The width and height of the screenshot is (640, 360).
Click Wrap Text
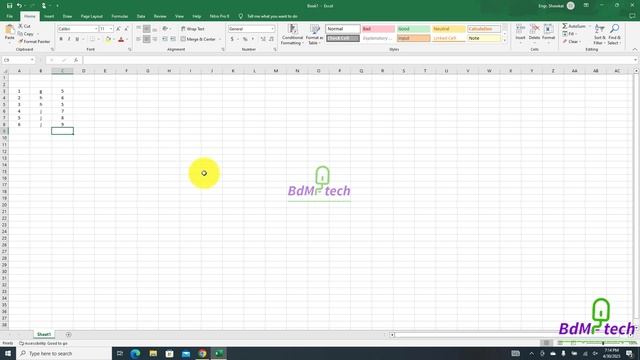(x=192, y=29)
